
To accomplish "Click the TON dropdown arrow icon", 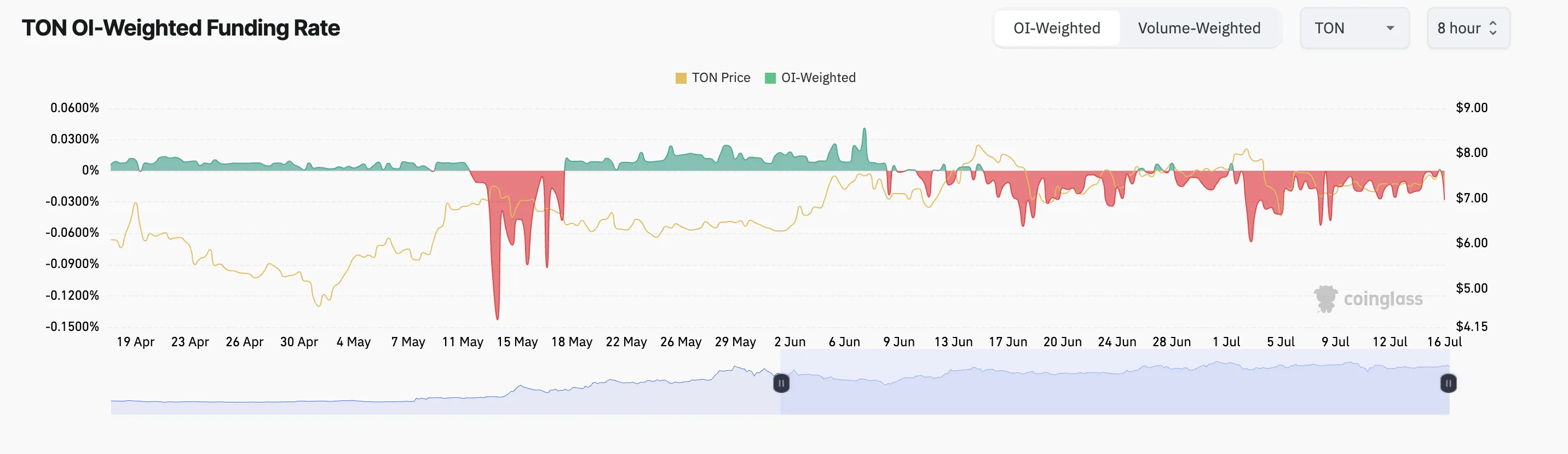I will coord(1390,28).
